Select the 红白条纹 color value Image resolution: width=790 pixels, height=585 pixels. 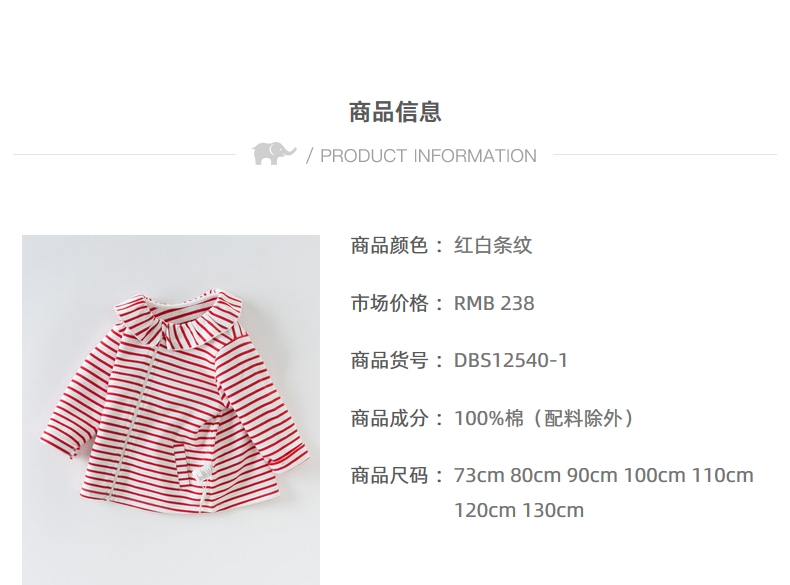click(x=493, y=246)
